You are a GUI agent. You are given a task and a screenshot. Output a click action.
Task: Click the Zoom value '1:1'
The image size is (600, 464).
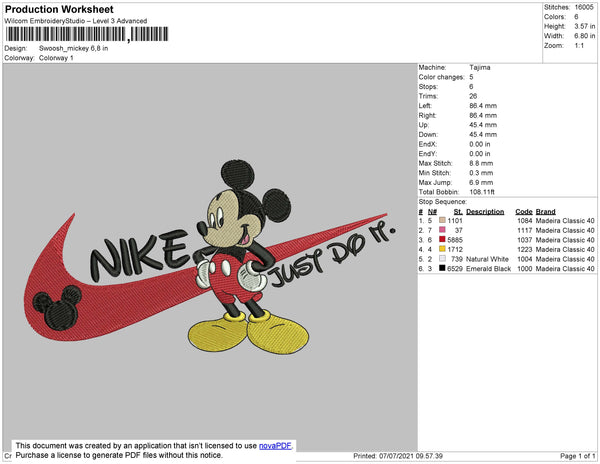click(579, 46)
